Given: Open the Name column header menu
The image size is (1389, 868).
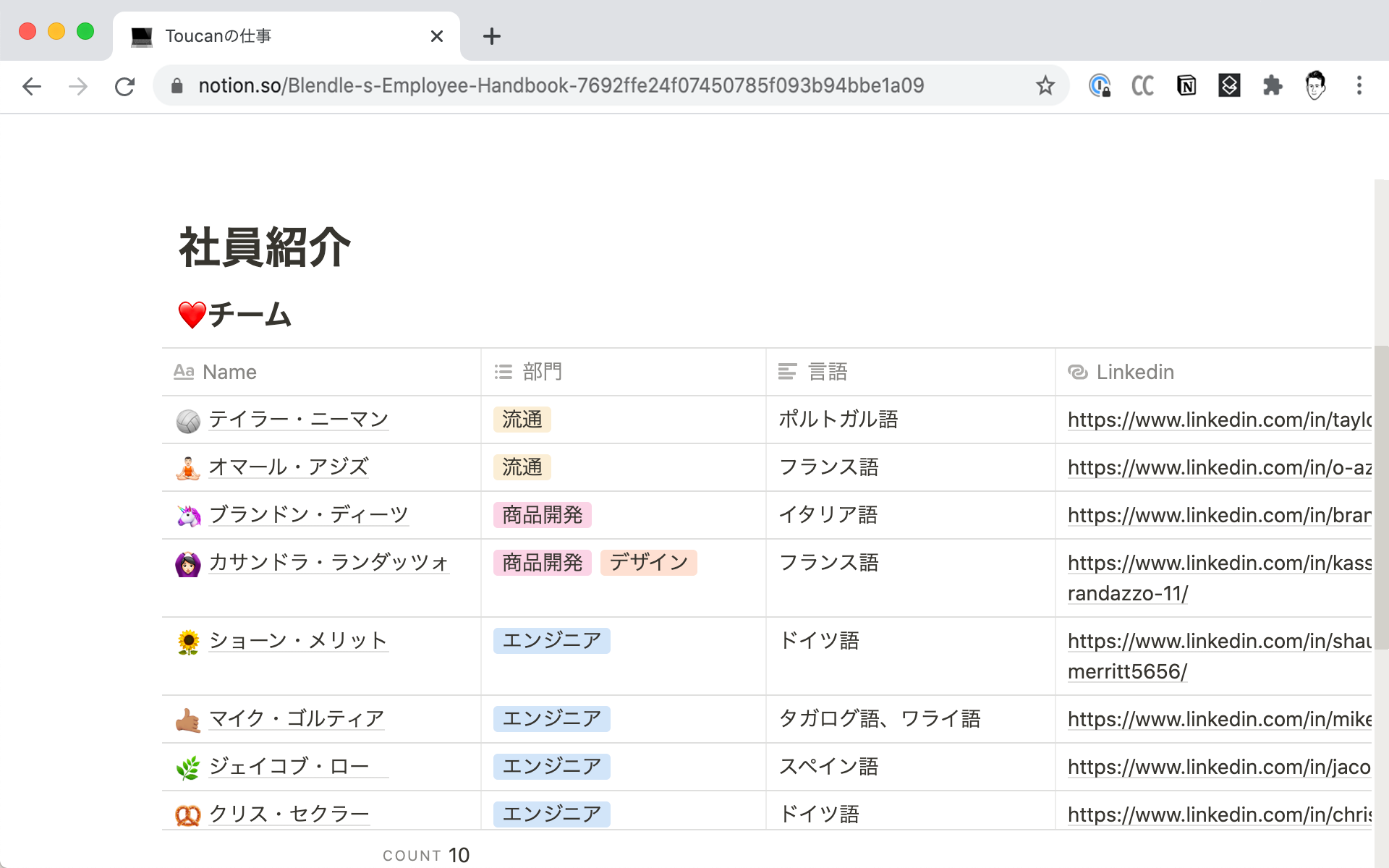Looking at the screenshot, I should click(x=229, y=372).
